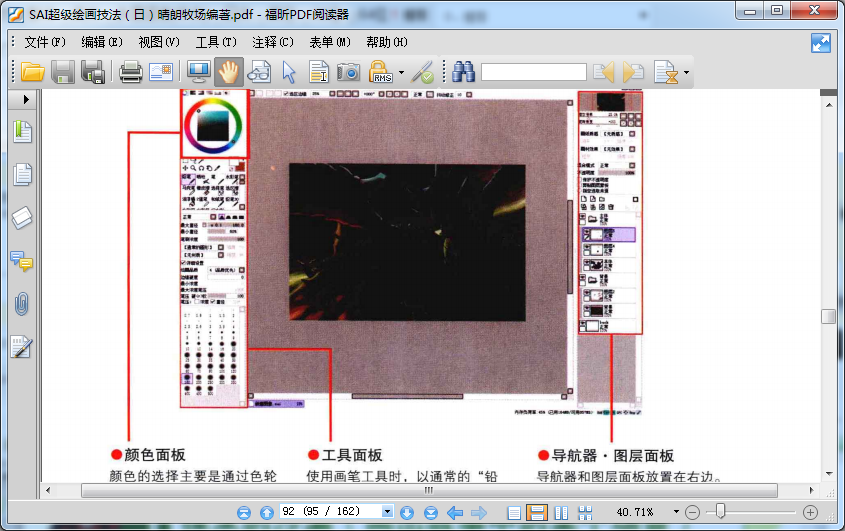Open the 工具(T) menu
845x531 pixels.
point(216,42)
